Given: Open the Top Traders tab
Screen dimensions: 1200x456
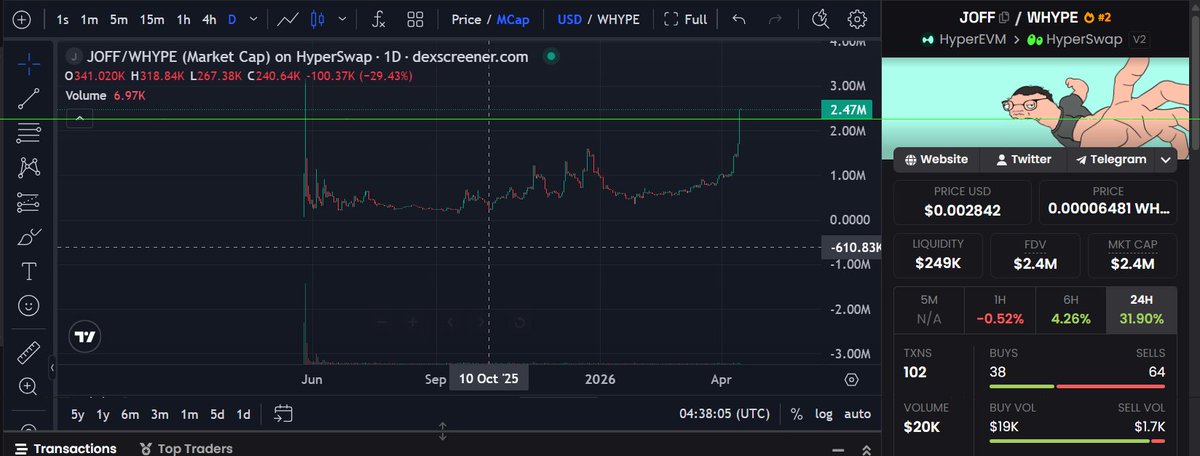Looking at the screenshot, I should [186, 448].
